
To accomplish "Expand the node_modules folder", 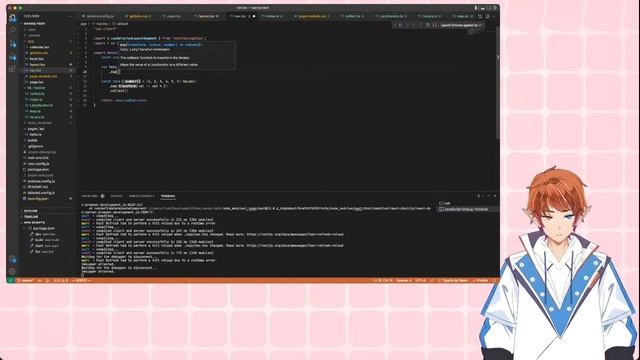I will point(39,122).
